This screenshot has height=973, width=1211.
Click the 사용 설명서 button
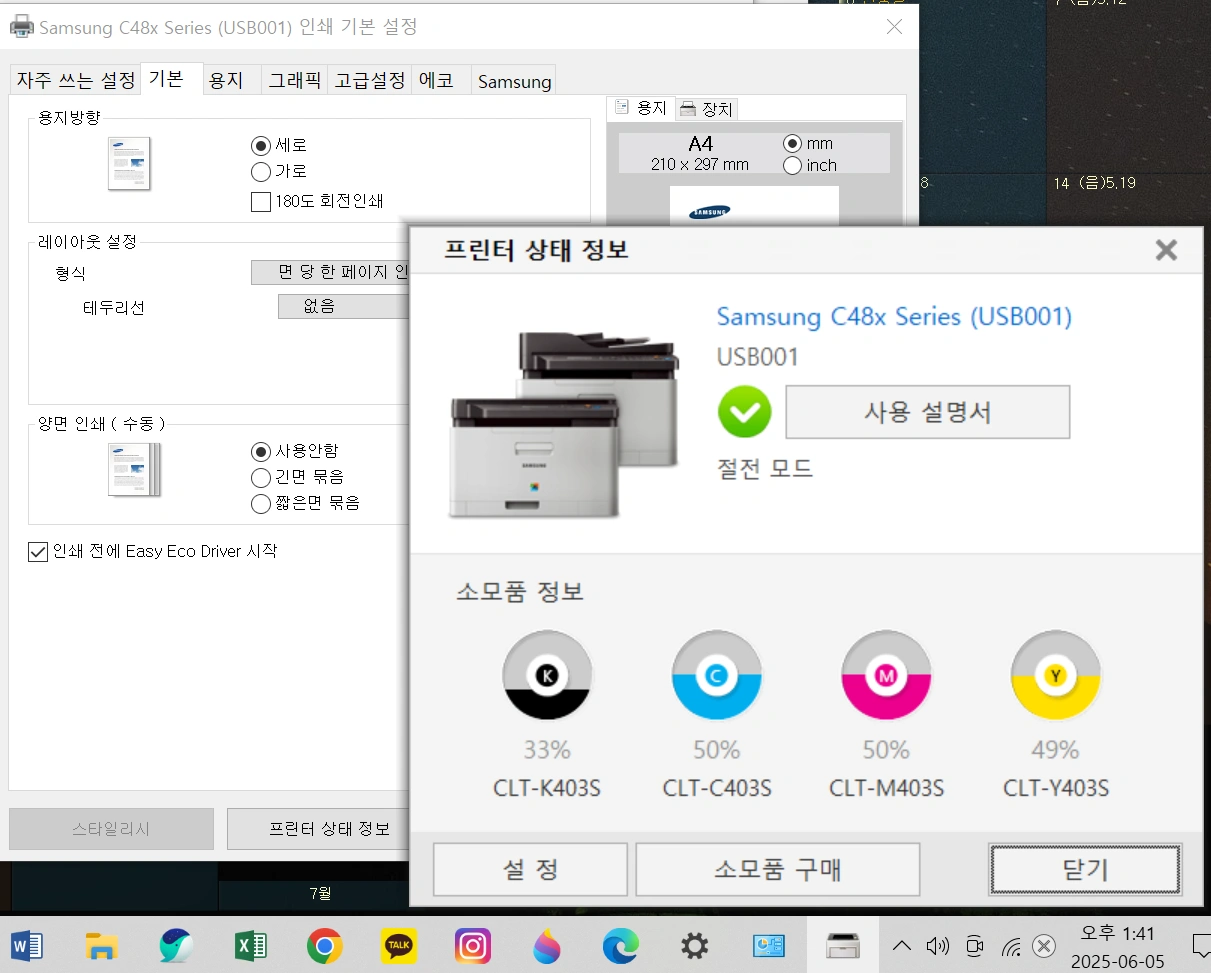click(928, 412)
